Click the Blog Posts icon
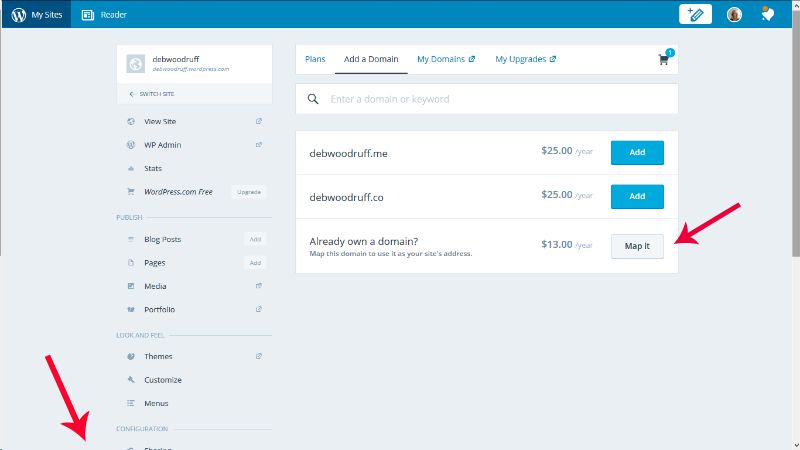The image size is (800, 450). [131, 239]
